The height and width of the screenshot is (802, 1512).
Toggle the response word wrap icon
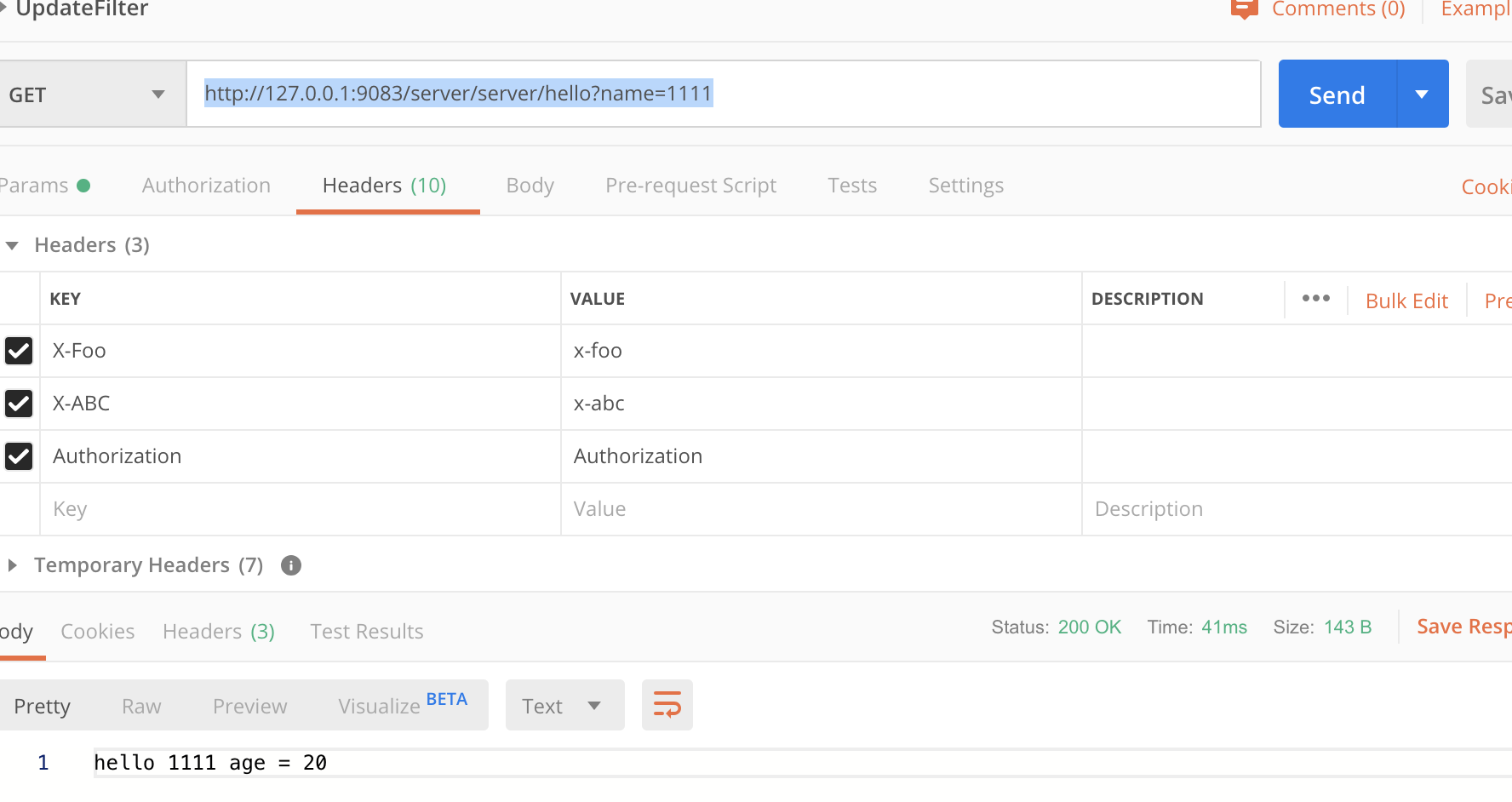(x=667, y=705)
